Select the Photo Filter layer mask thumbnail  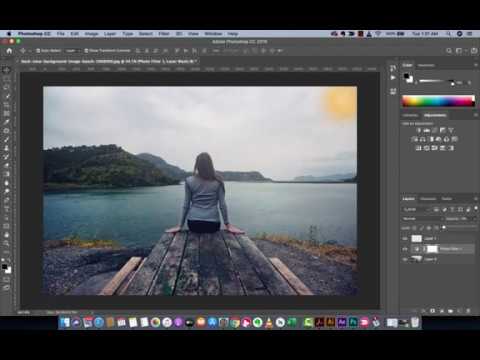coord(432,249)
